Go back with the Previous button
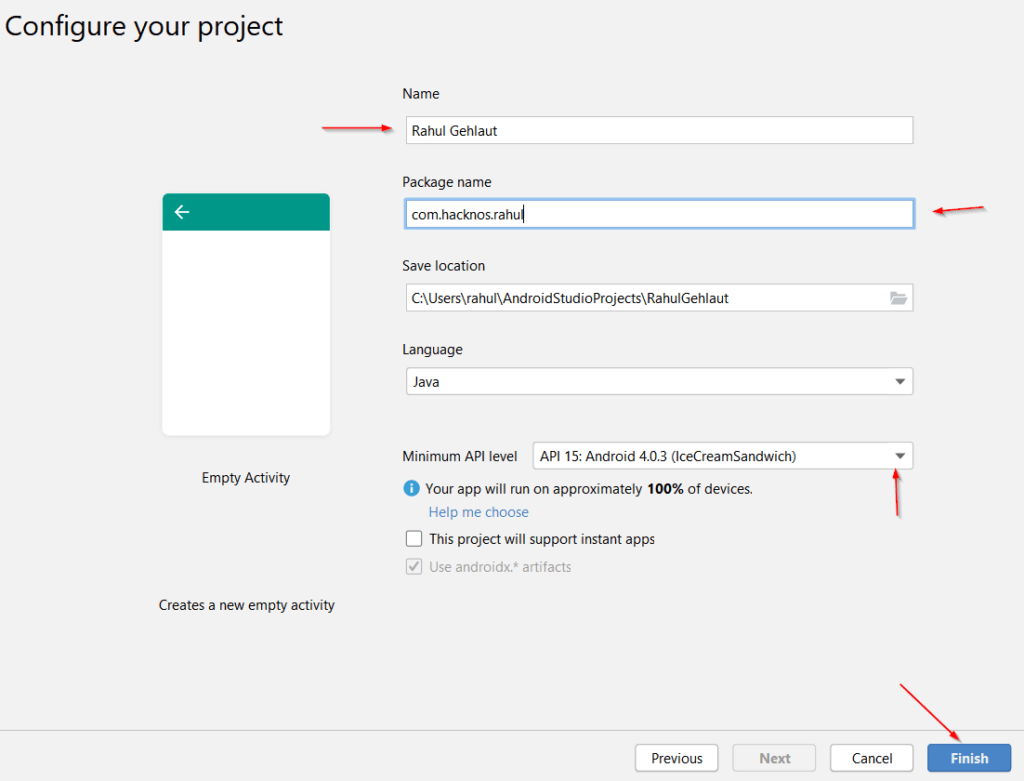1024x781 pixels. point(676,758)
